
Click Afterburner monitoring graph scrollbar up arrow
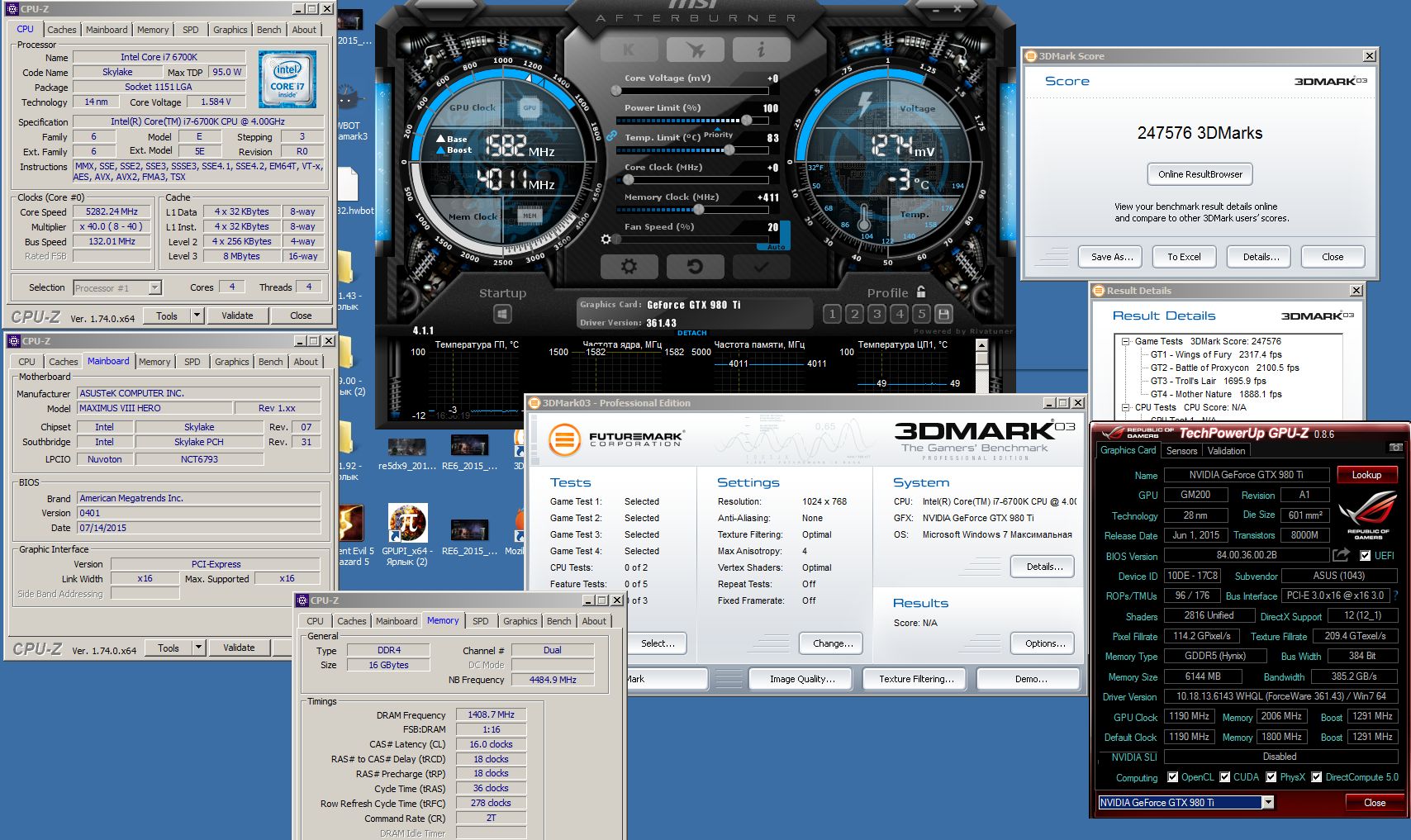(x=981, y=346)
